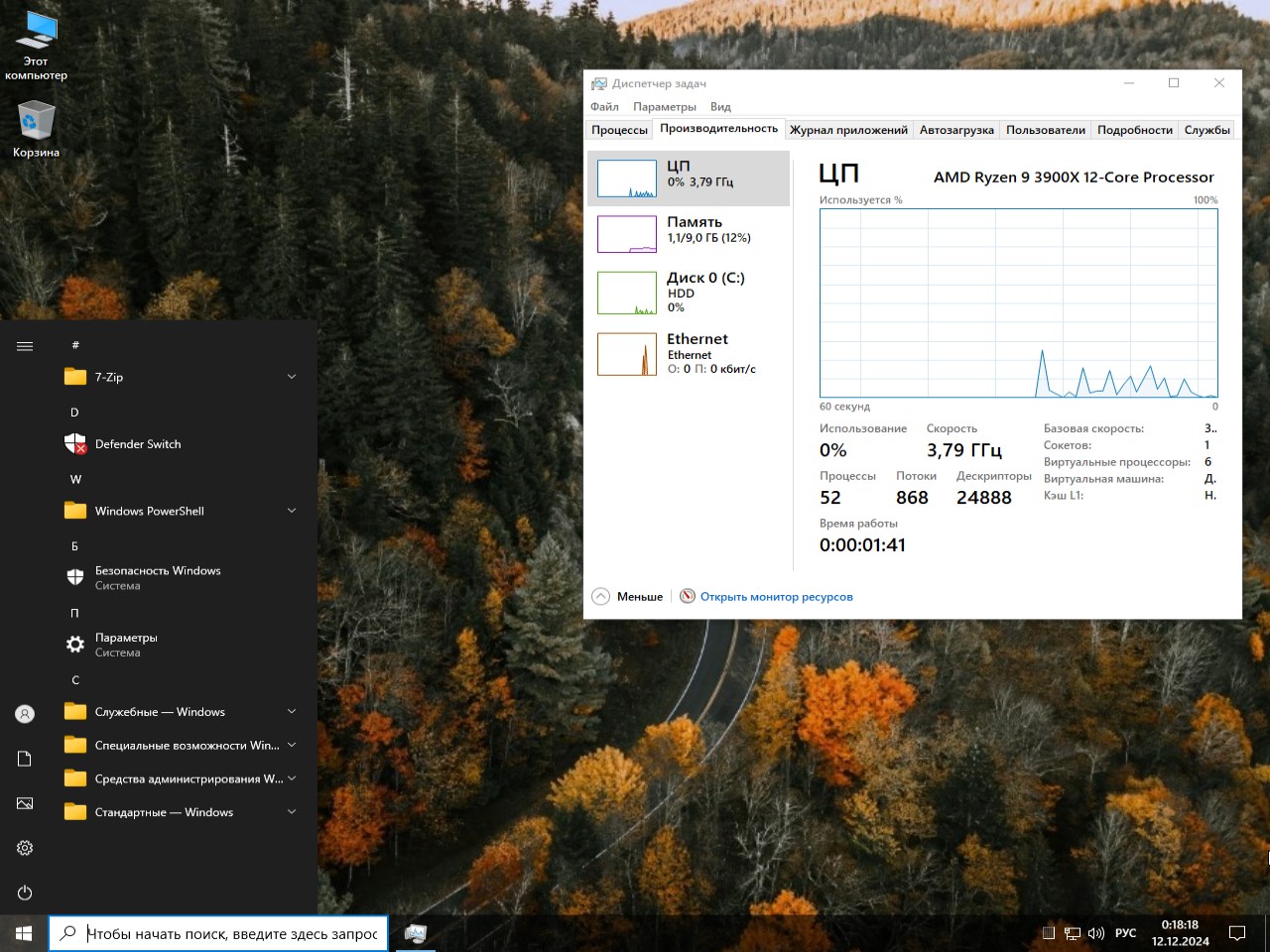The height and width of the screenshot is (952, 1270).
Task: Collapse the Start menu hamburger button
Action: coord(25,346)
